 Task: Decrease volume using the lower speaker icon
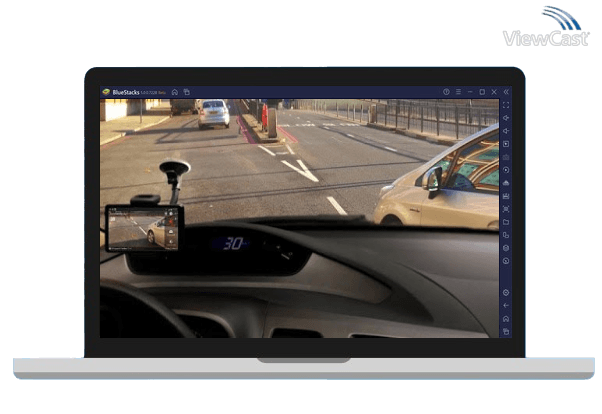coord(506,131)
